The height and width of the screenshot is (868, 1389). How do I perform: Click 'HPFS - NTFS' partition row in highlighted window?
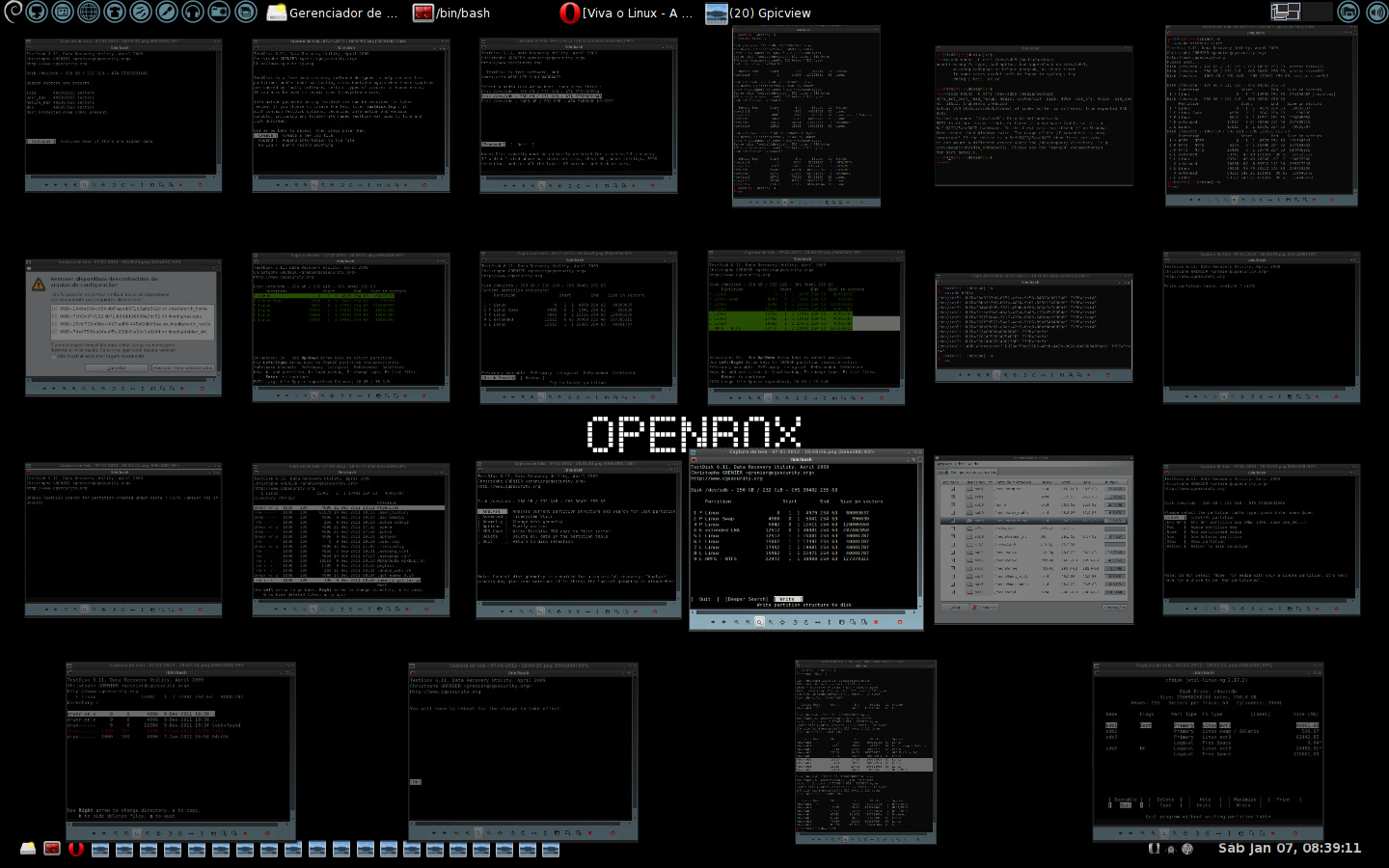pyautogui.click(x=780, y=558)
